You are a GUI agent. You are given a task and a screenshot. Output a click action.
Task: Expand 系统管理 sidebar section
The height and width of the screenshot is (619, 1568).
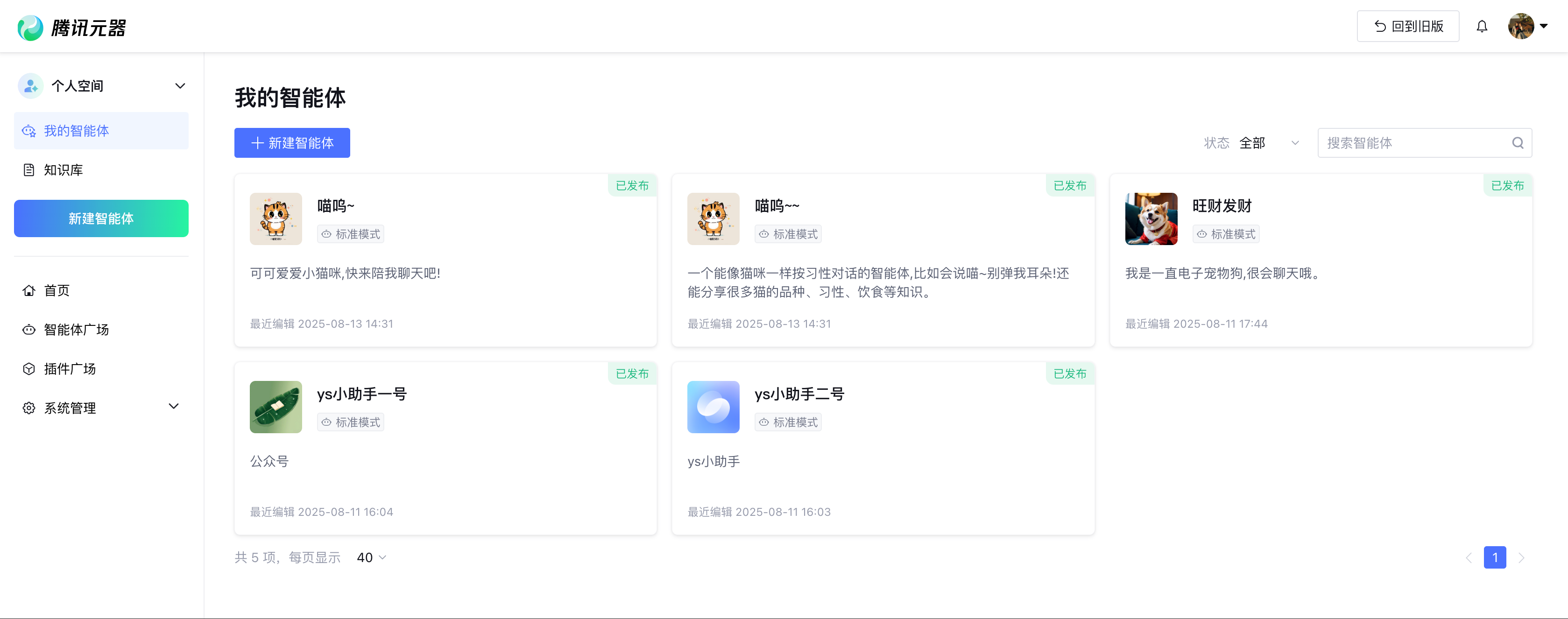pos(174,407)
